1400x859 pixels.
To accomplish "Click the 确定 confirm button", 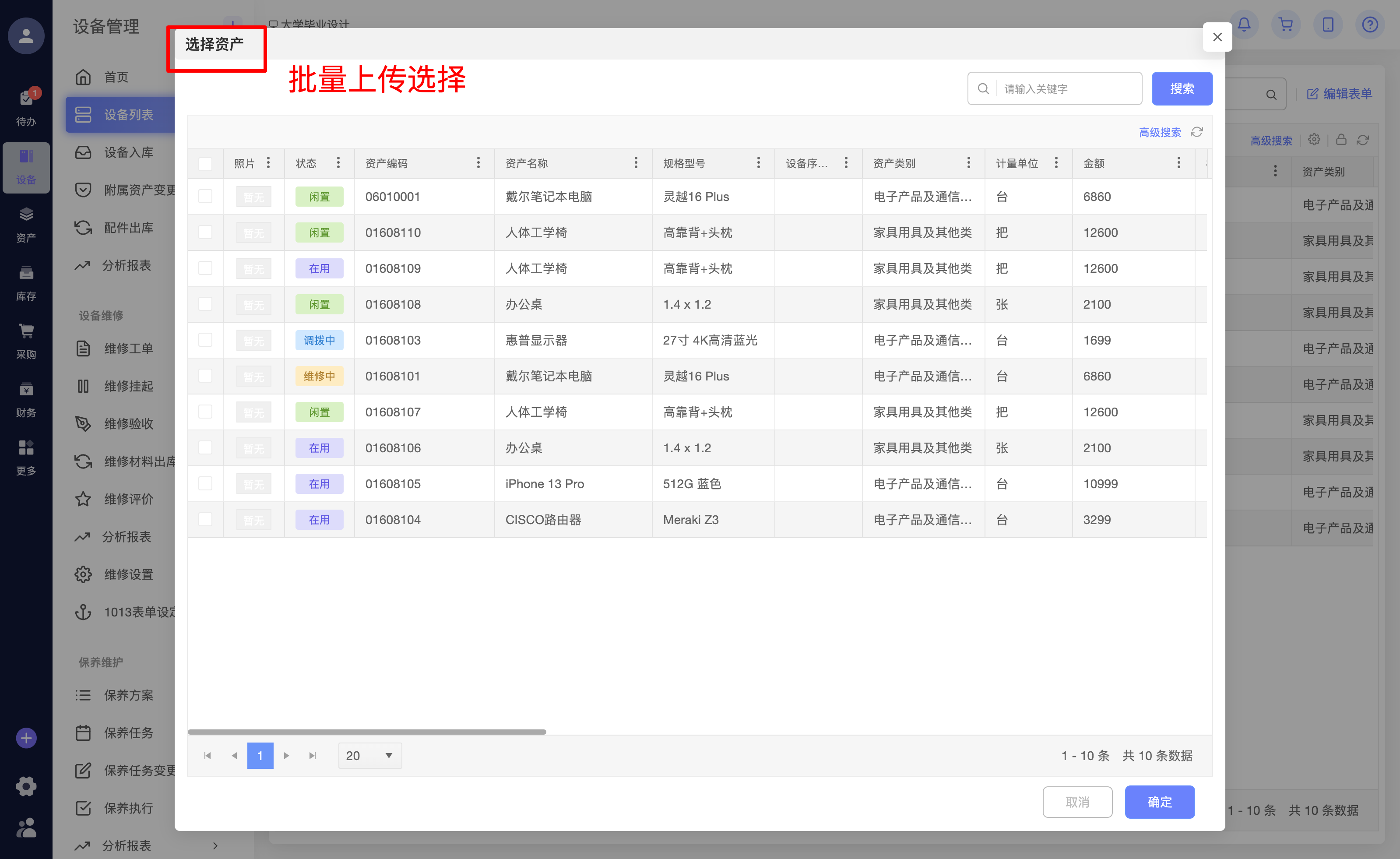I will (1159, 802).
